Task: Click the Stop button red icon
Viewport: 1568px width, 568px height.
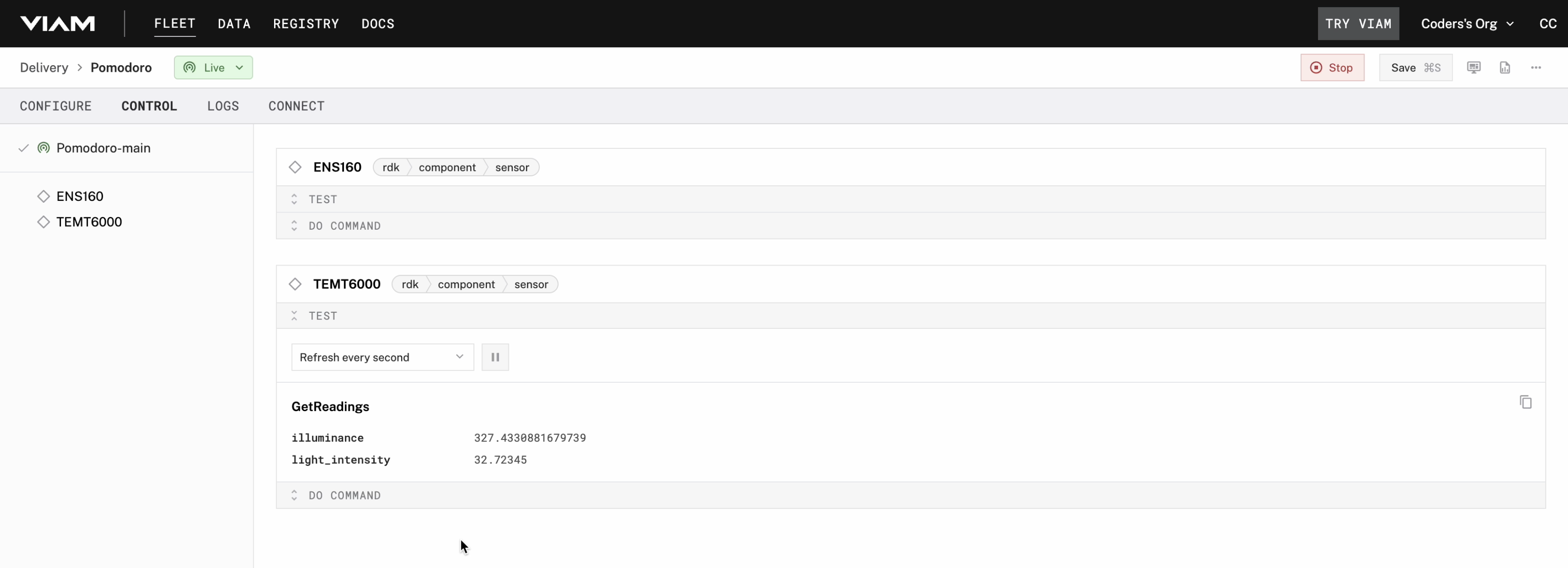Action: pos(1316,67)
